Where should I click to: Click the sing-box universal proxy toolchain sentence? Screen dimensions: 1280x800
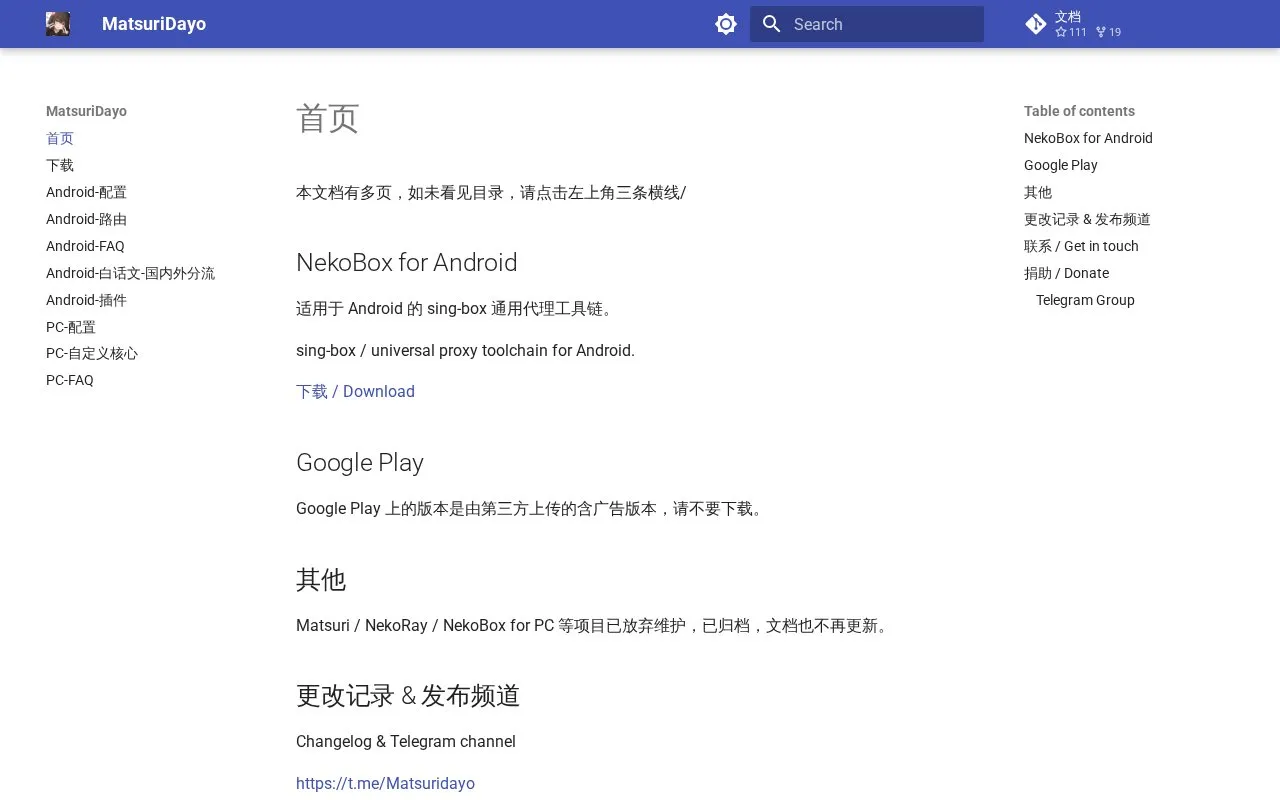465,350
